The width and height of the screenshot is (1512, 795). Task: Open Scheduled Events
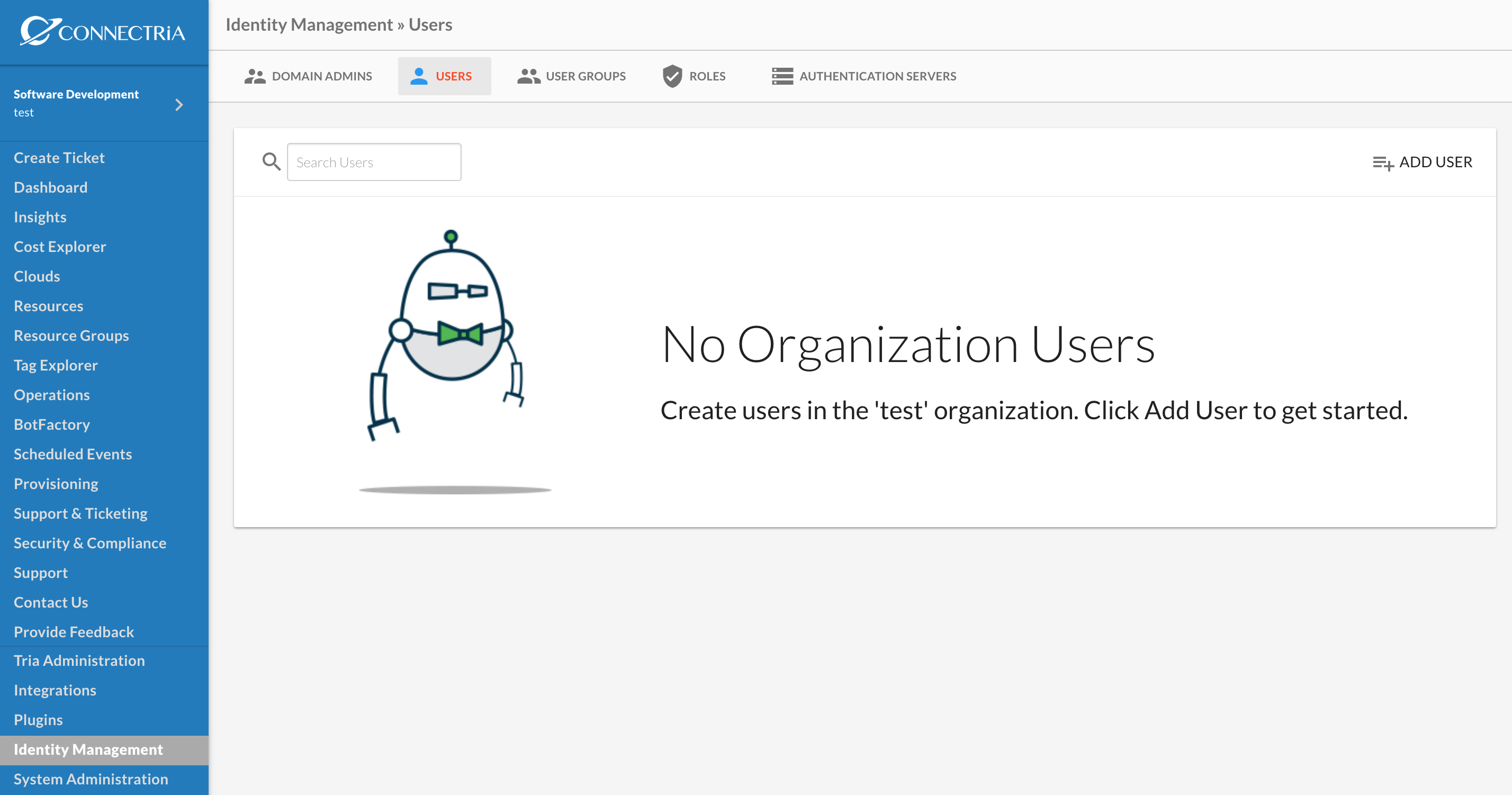pyautogui.click(x=72, y=454)
